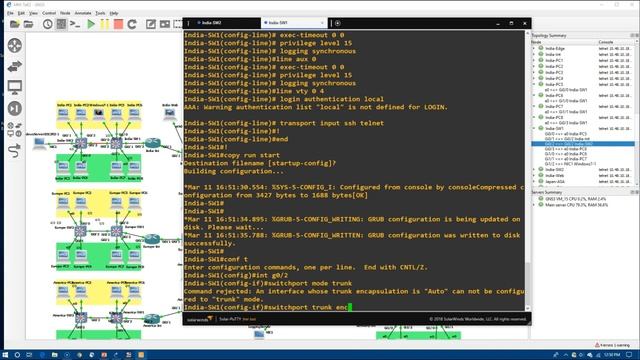Click the snapshot clock icon
This screenshot has height=360, width=640.
(47, 24)
